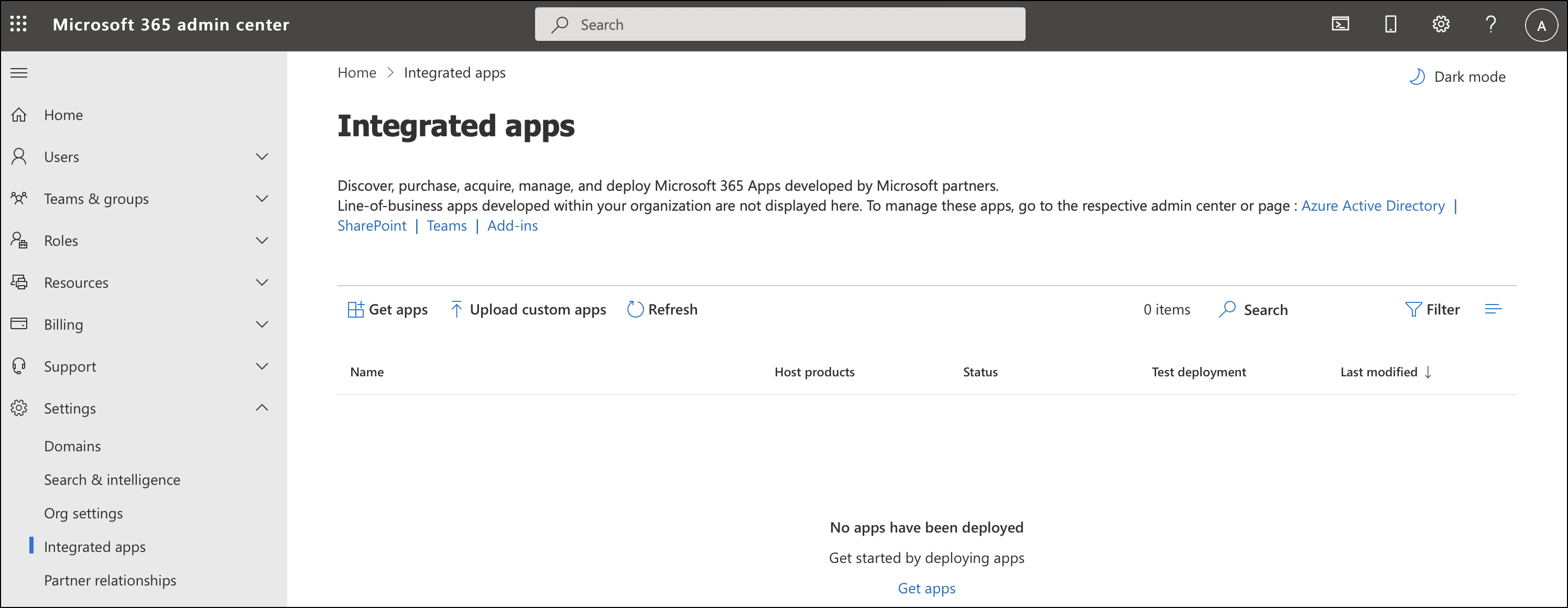Select Integrated apps in the sidebar
Image resolution: width=1568 pixels, height=608 pixels.
coord(94,547)
